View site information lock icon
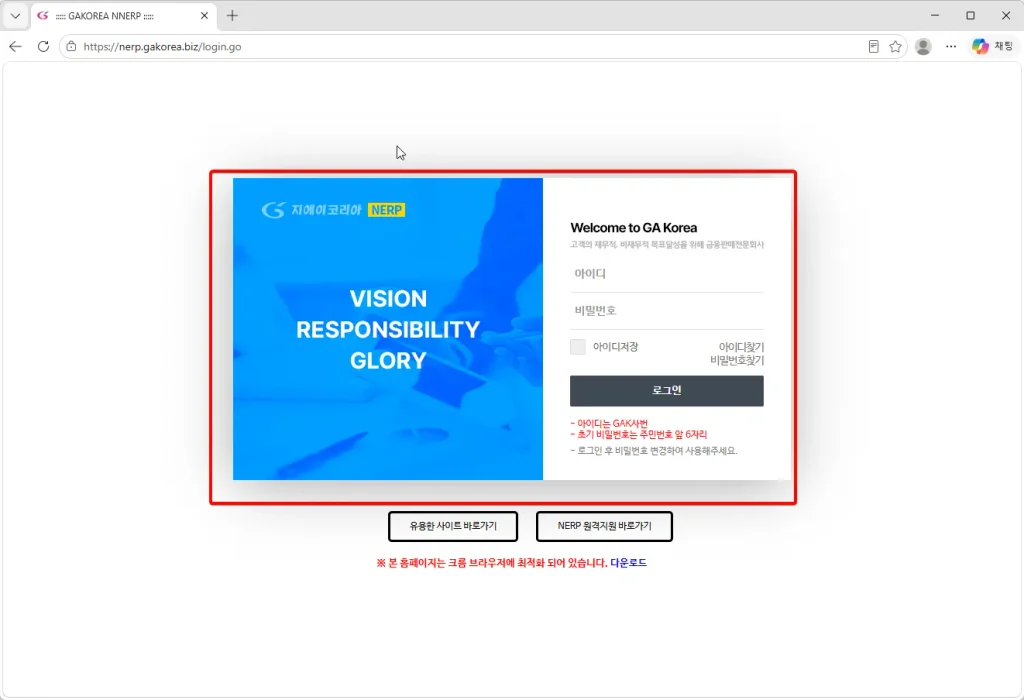 [x=71, y=46]
